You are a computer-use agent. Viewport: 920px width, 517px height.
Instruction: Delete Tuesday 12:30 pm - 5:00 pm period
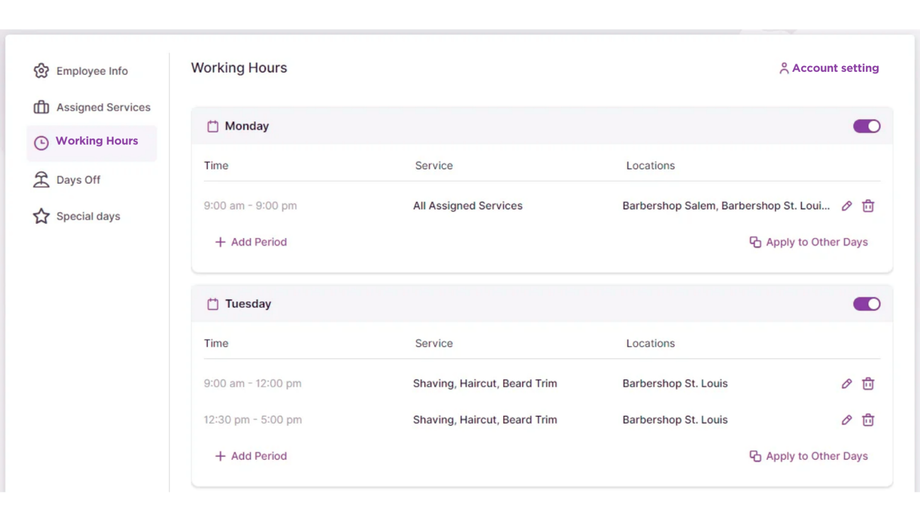(868, 420)
